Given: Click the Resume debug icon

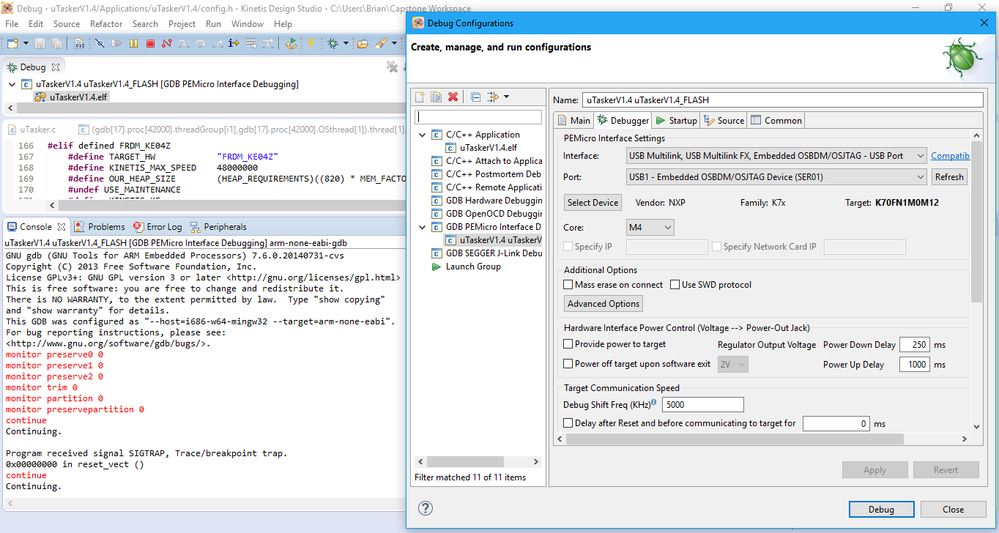Looking at the screenshot, I should point(117,43).
